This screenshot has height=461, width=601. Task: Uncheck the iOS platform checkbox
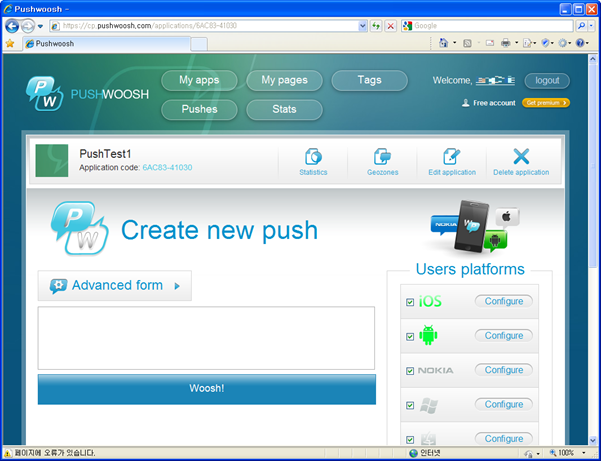(410, 302)
